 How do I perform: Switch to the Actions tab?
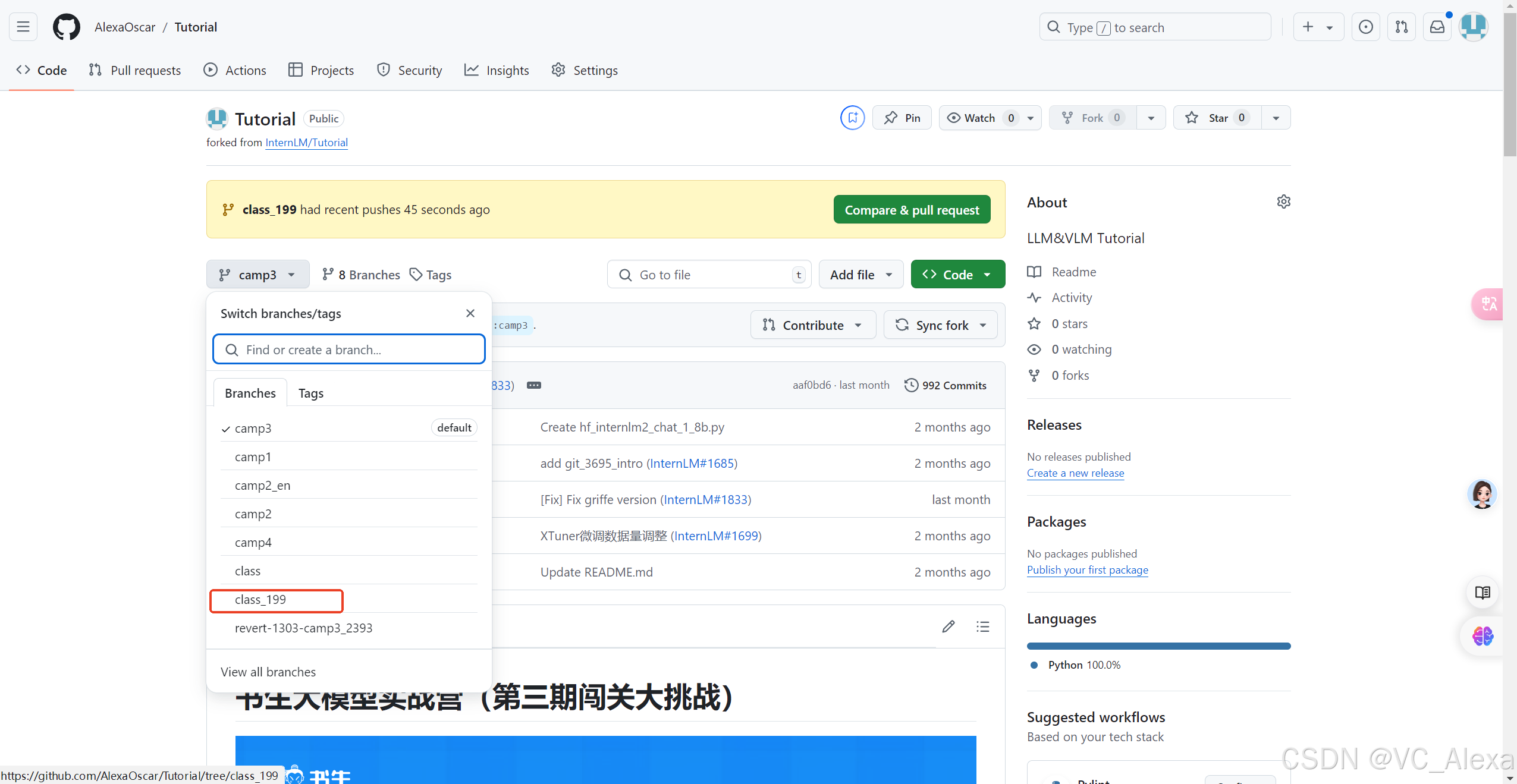(235, 70)
